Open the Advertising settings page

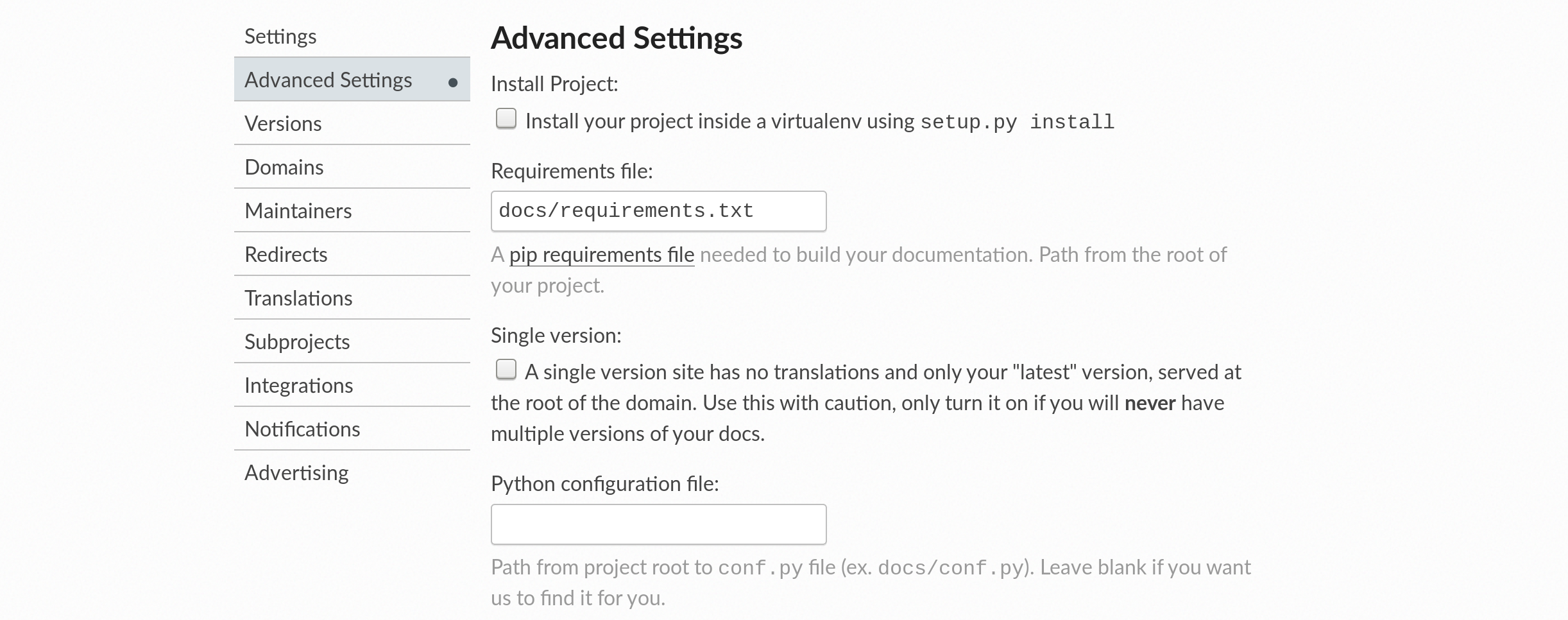tap(296, 473)
